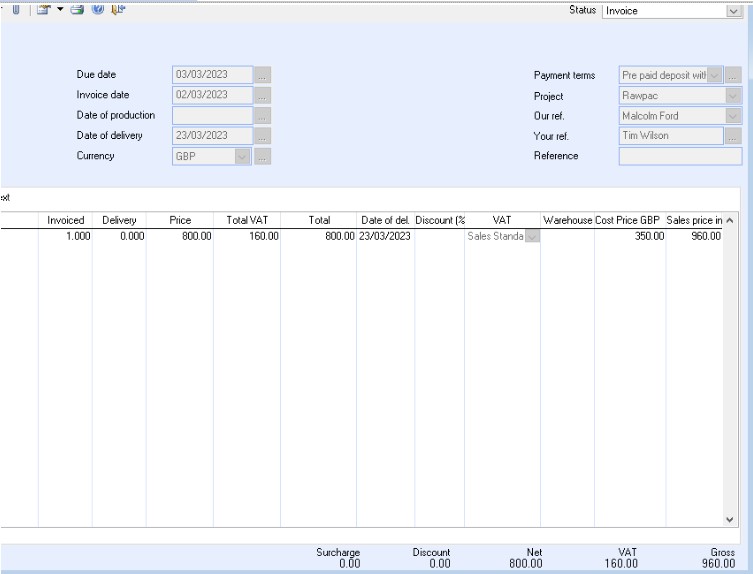Click the ellipsis button beside Due date
The image size is (753, 574).
262,75
